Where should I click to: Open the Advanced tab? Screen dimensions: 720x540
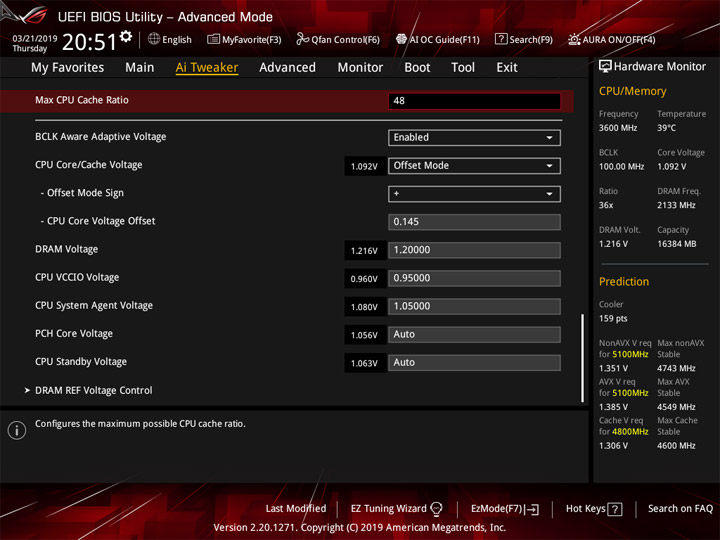tap(287, 68)
